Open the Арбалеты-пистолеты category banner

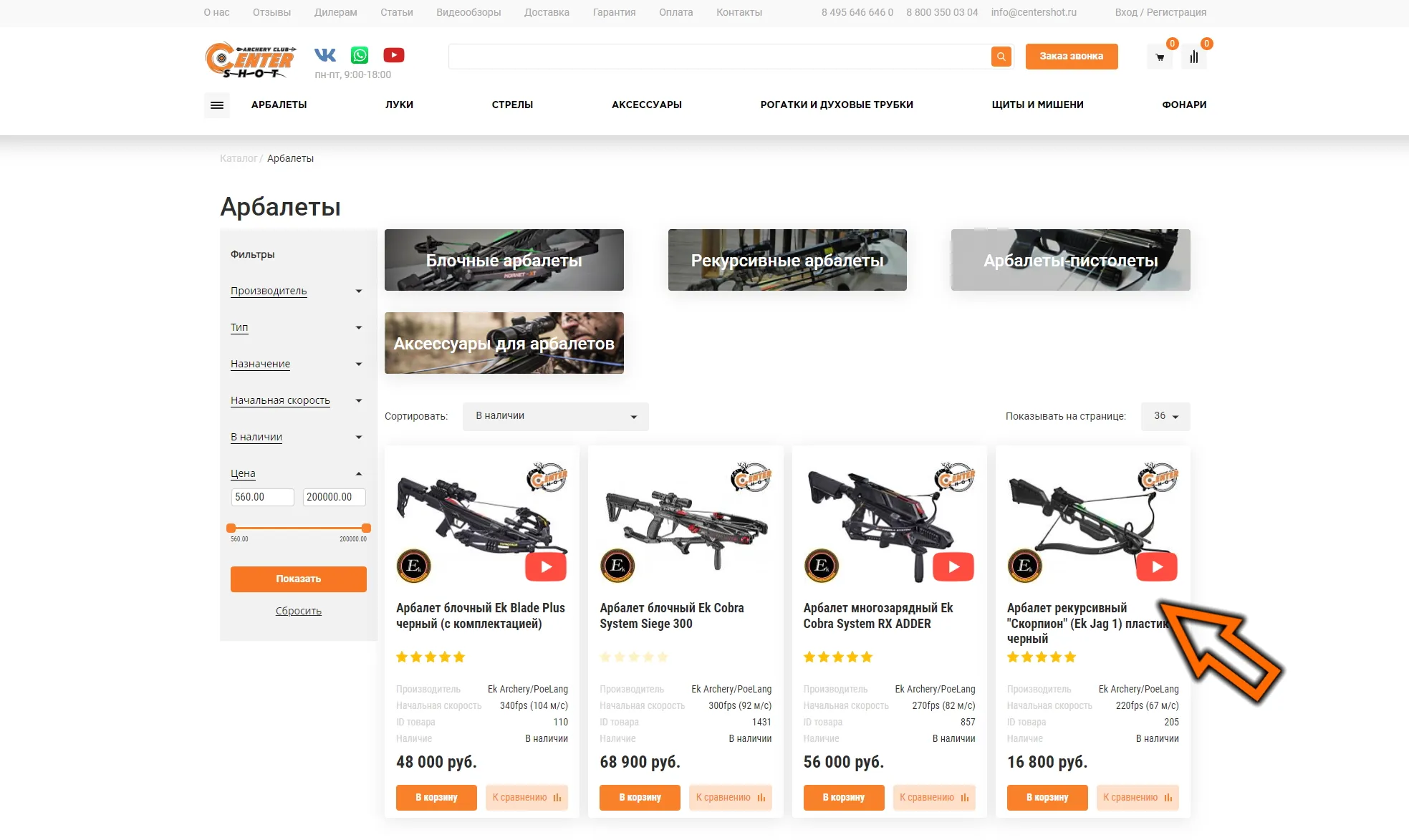click(1071, 260)
